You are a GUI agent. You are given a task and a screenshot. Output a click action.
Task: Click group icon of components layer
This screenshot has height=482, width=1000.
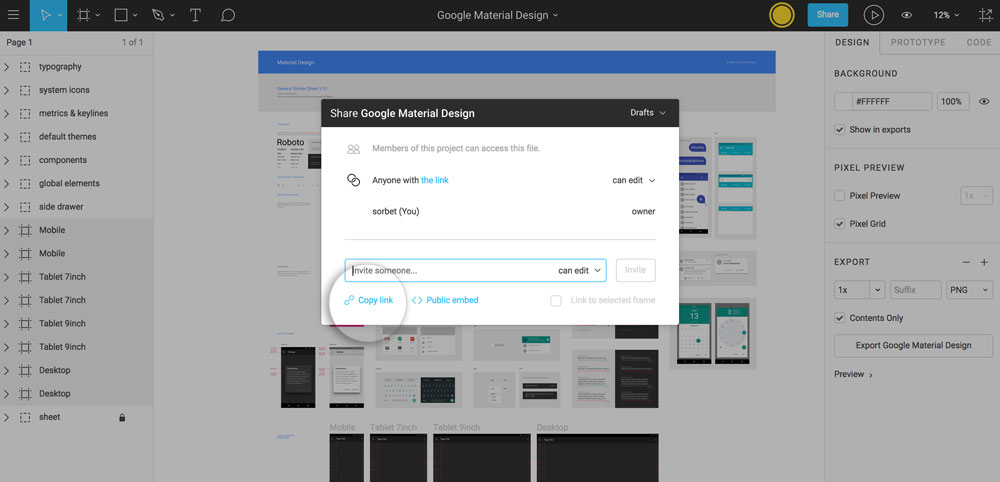(25, 160)
